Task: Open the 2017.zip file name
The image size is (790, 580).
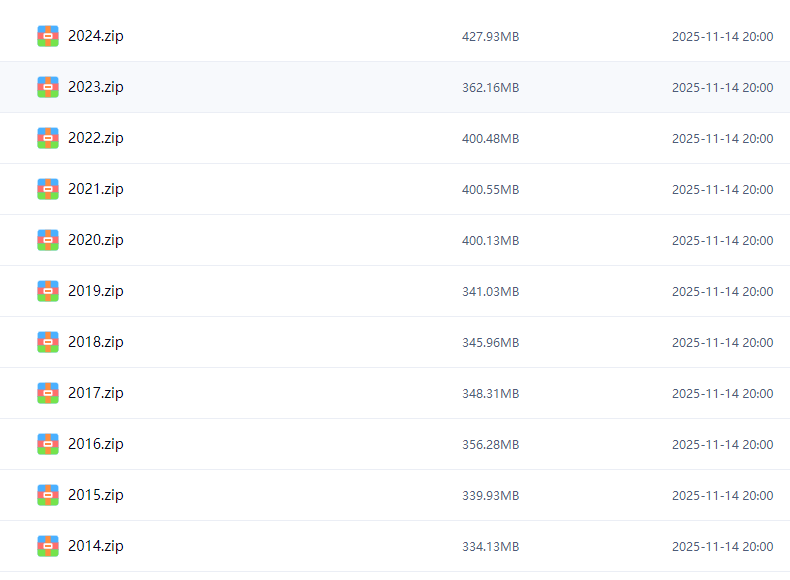Action: coord(96,393)
